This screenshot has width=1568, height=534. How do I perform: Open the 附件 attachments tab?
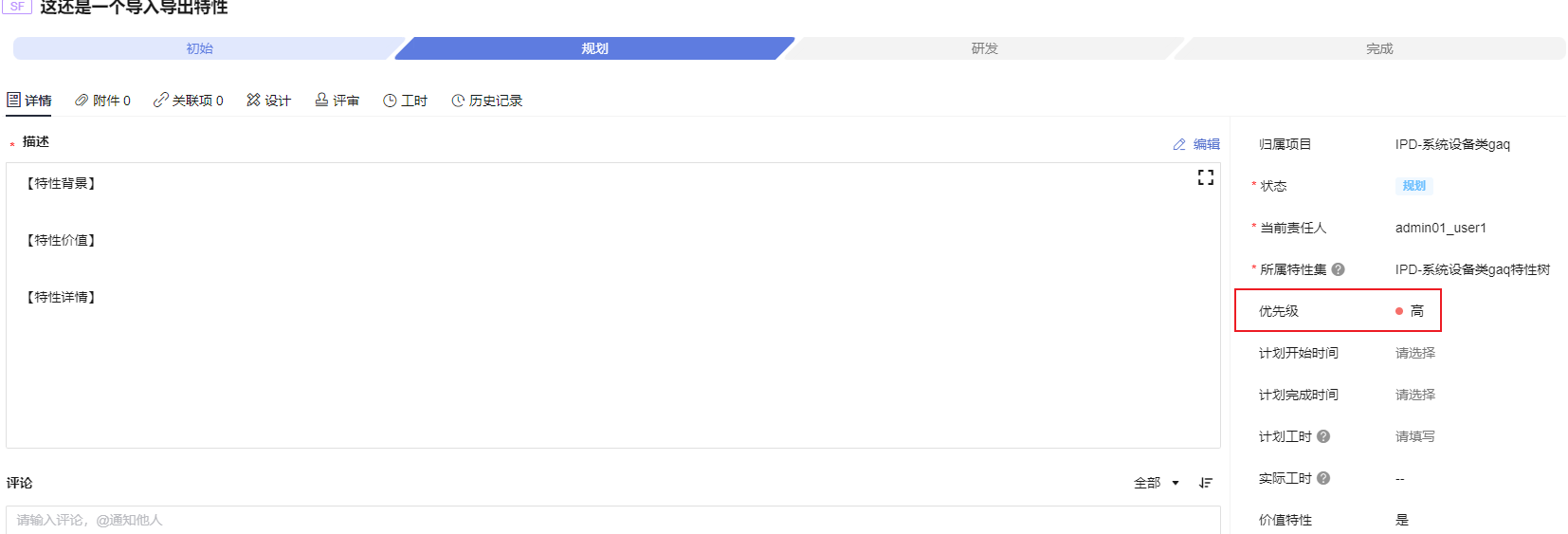pos(102,101)
